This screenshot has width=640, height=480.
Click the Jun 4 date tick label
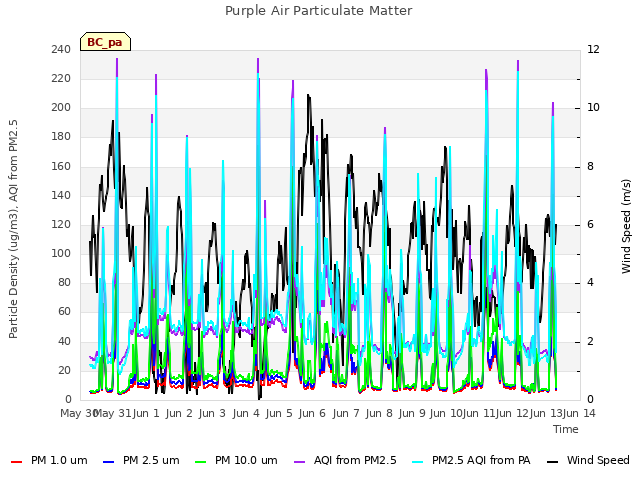point(246,413)
